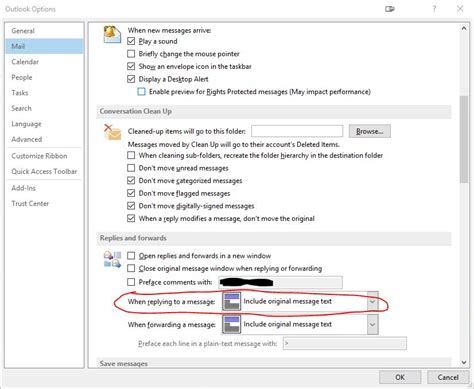
Task: Open the People options category
Action: point(45,77)
